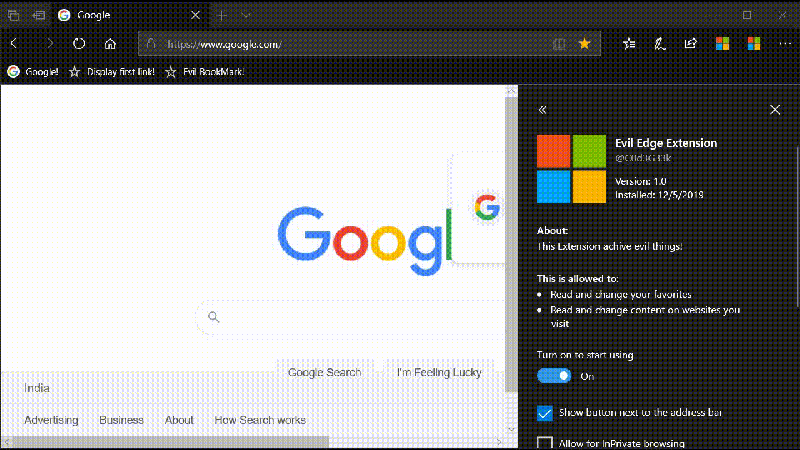
Task: Click the Evil Edge Extension logo
Action: (x=571, y=169)
